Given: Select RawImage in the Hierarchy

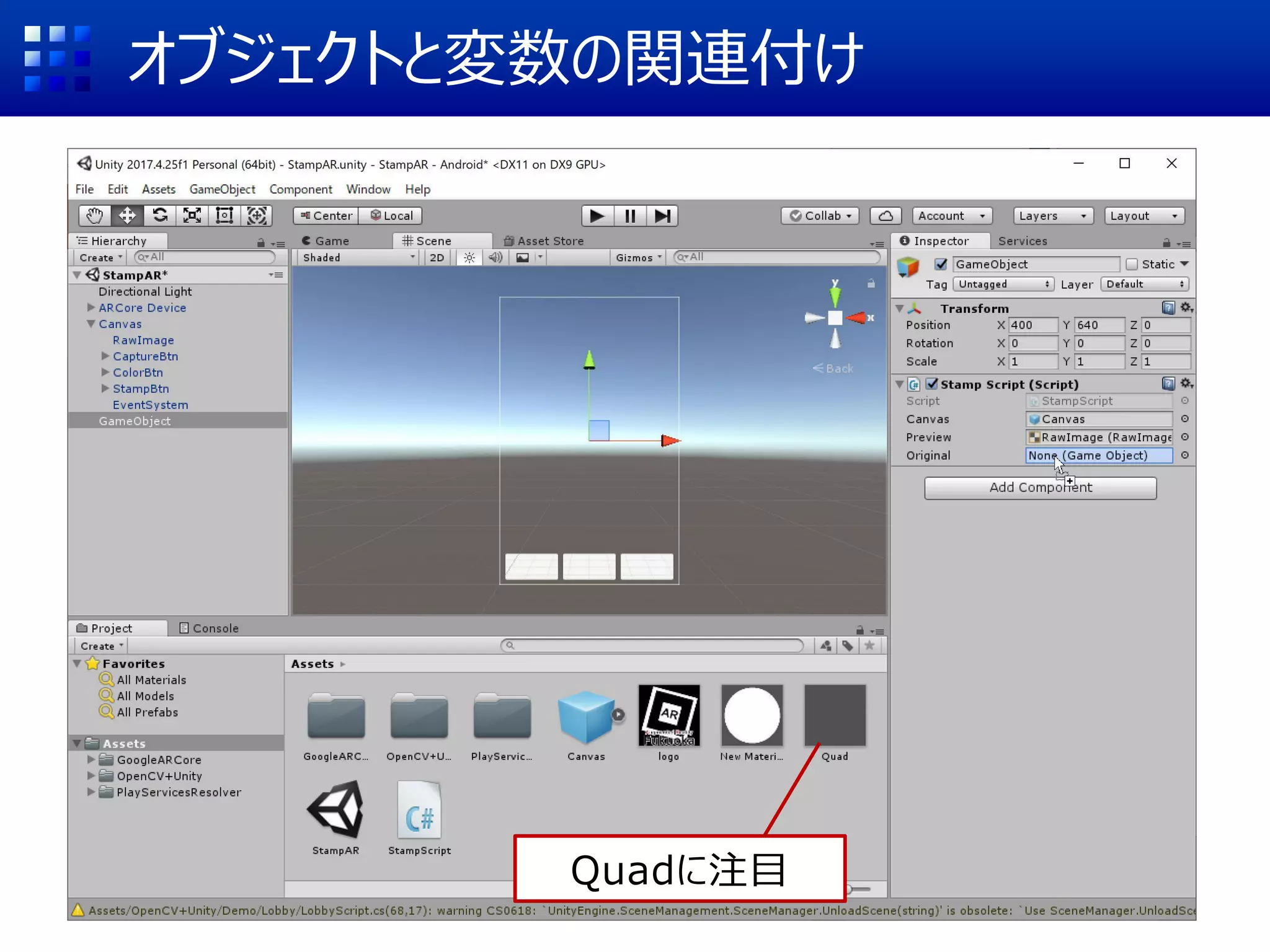Looking at the screenshot, I should [x=143, y=340].
